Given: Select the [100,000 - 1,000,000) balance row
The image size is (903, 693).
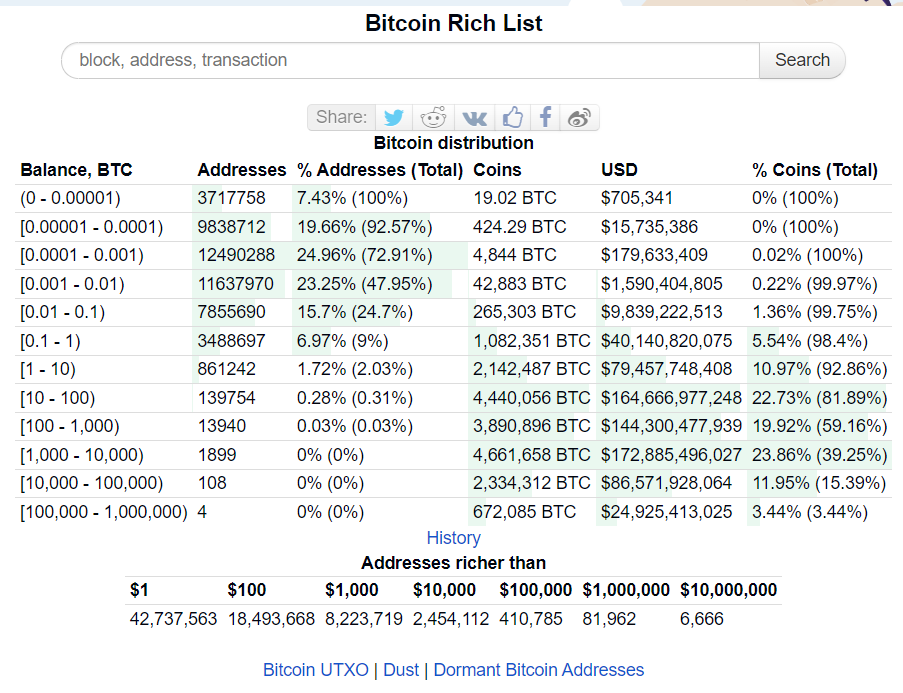Looking at the screenshot, I should tap(453, 512).
